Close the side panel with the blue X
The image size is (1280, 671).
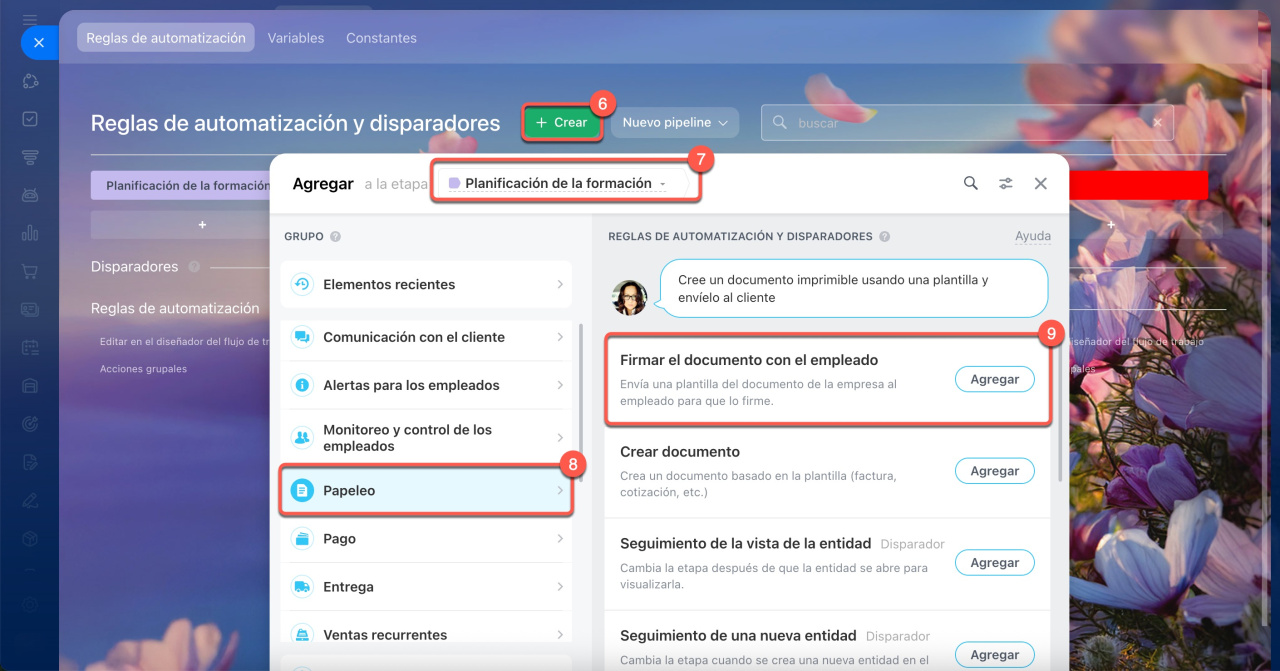38,43
